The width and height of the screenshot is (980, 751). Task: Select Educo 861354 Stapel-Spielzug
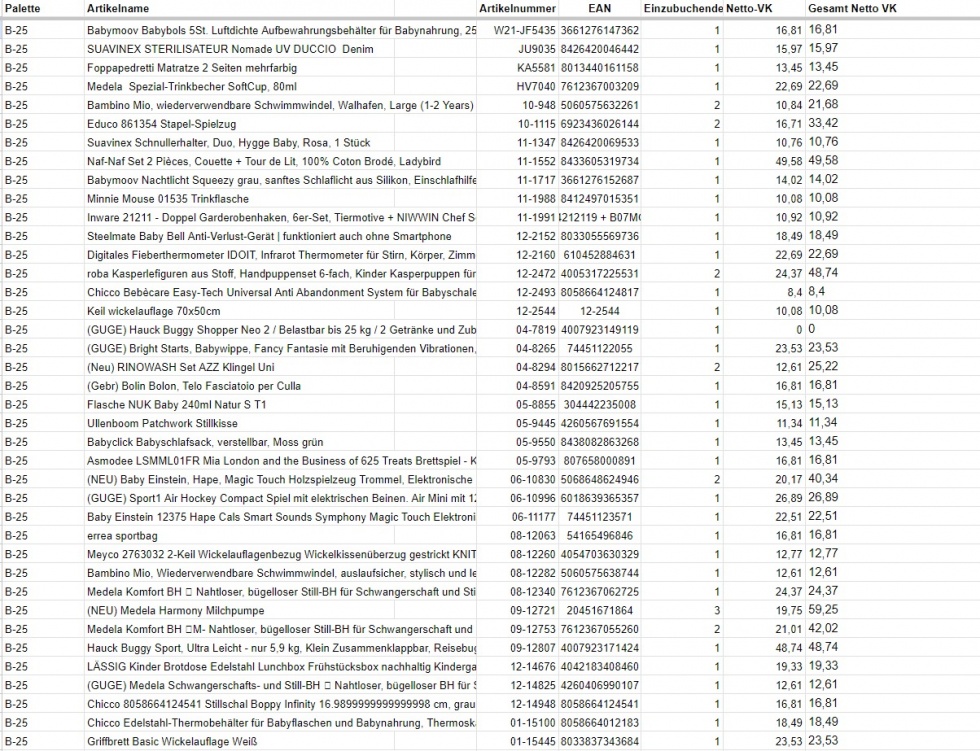click(161, 124)
